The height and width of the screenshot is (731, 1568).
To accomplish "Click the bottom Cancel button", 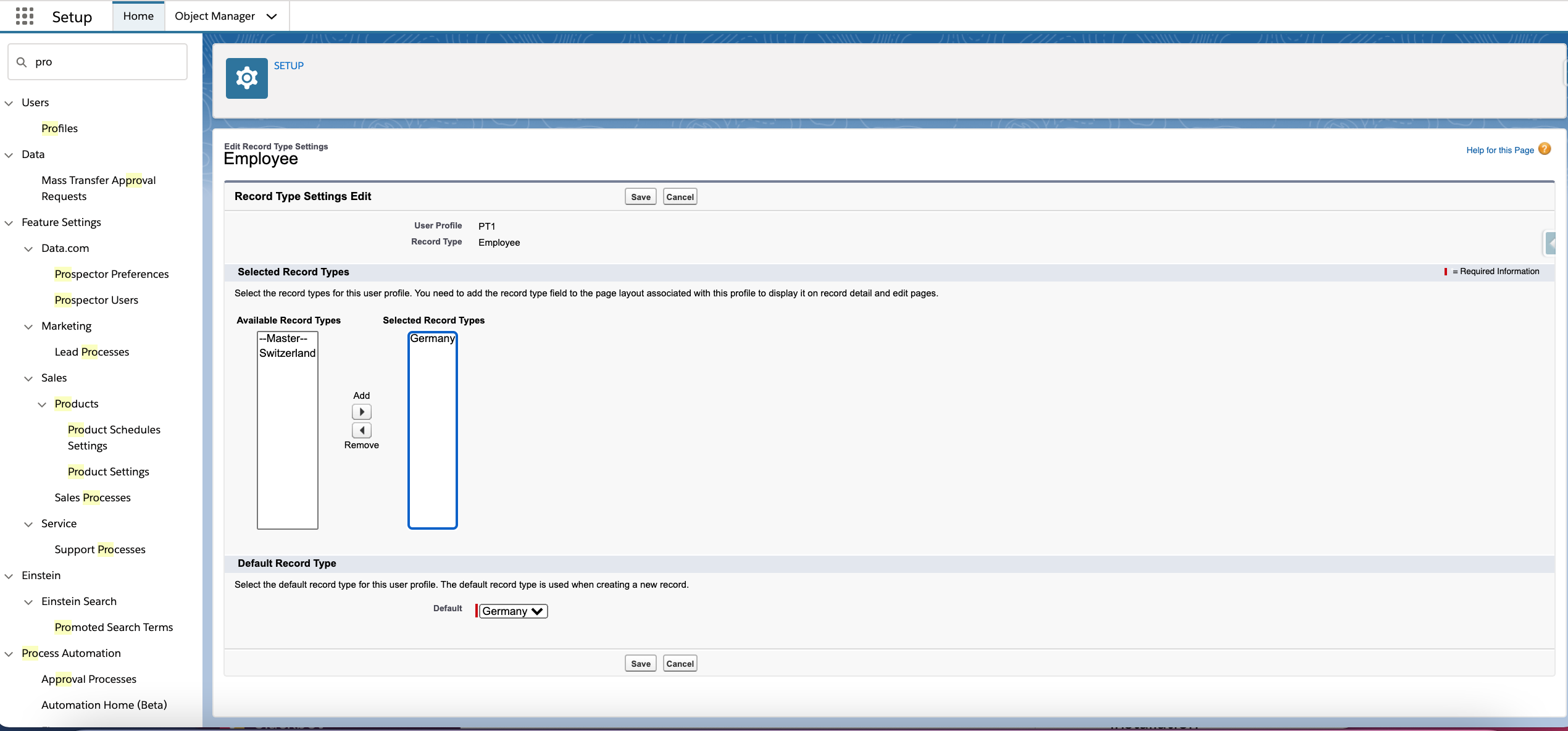I will [680, 664].
